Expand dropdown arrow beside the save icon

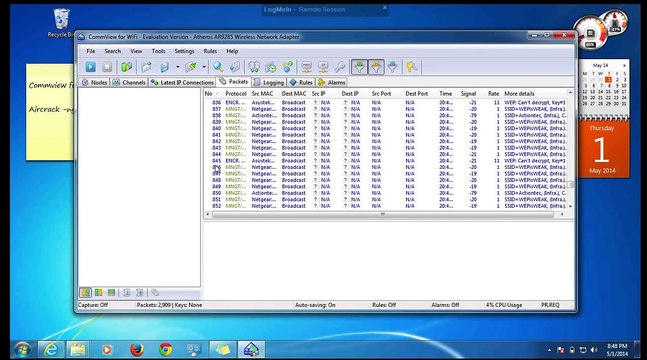(177, 67)
